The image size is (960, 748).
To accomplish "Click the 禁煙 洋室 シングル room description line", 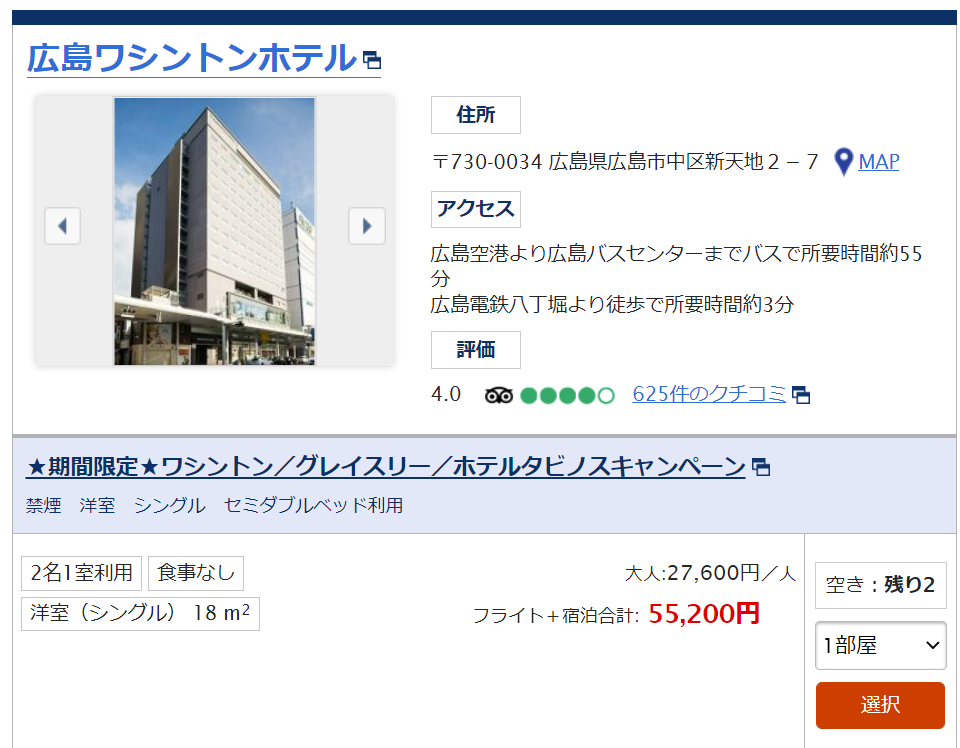I will click(214, 506).
